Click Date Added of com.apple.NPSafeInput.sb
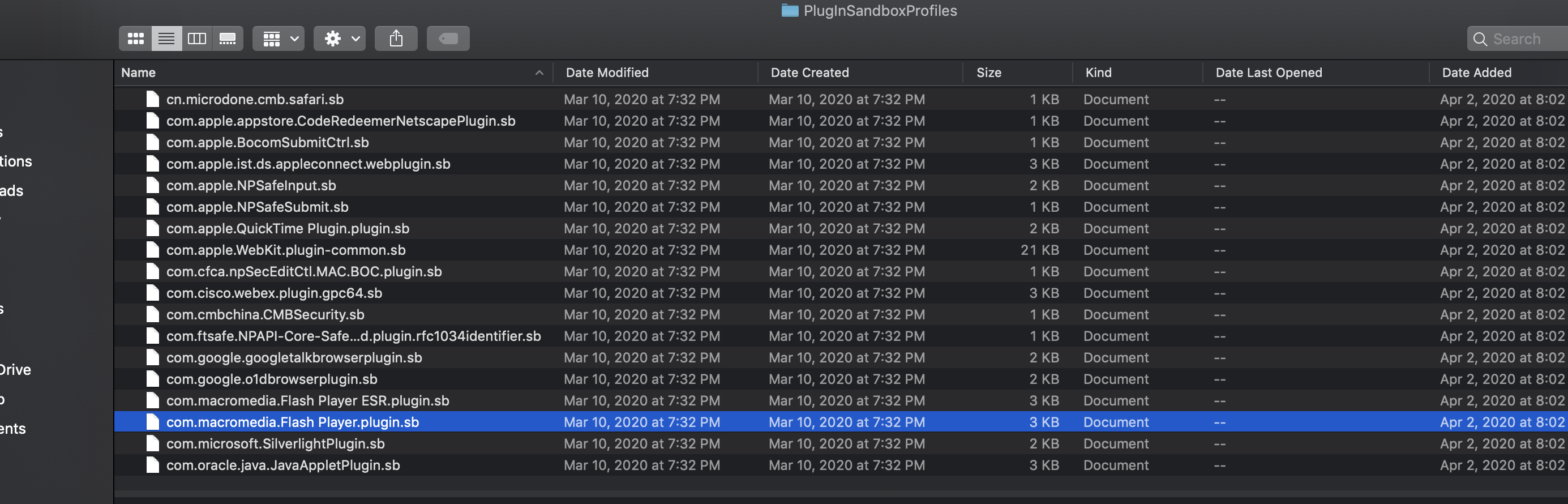This screenshot has height=504, width=1568. [1503, 185]
